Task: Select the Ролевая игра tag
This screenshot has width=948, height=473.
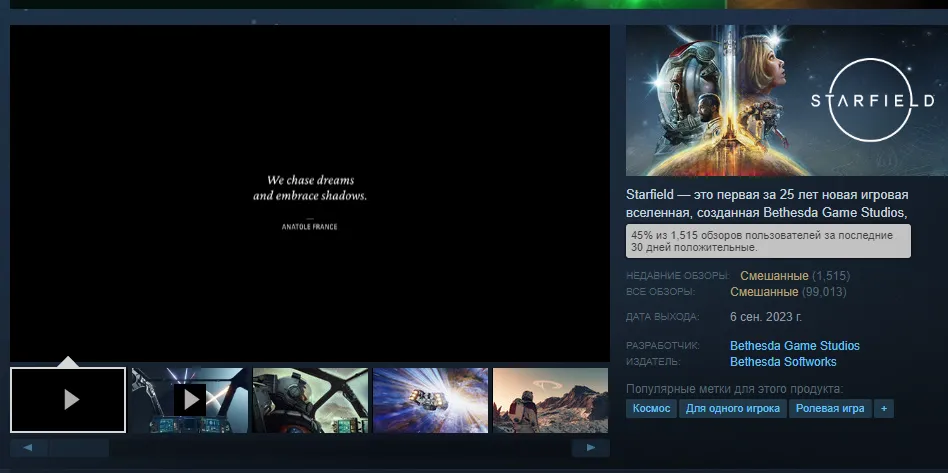Action: click(x=830, y=408)
